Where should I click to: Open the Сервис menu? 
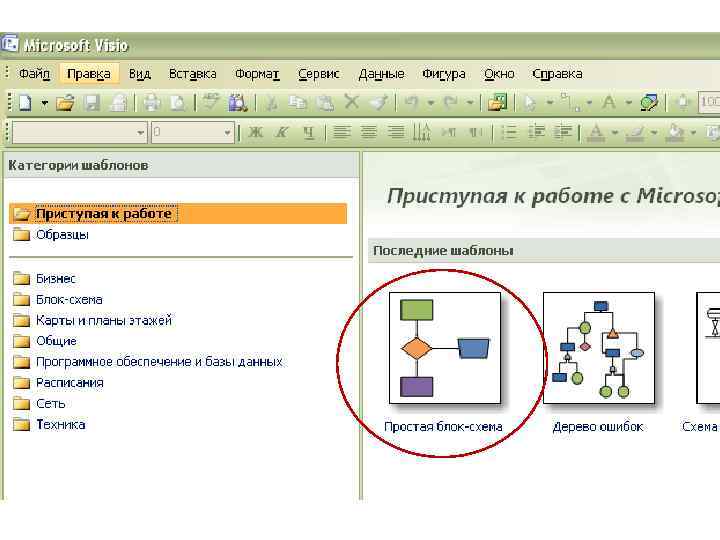point(319,74)
